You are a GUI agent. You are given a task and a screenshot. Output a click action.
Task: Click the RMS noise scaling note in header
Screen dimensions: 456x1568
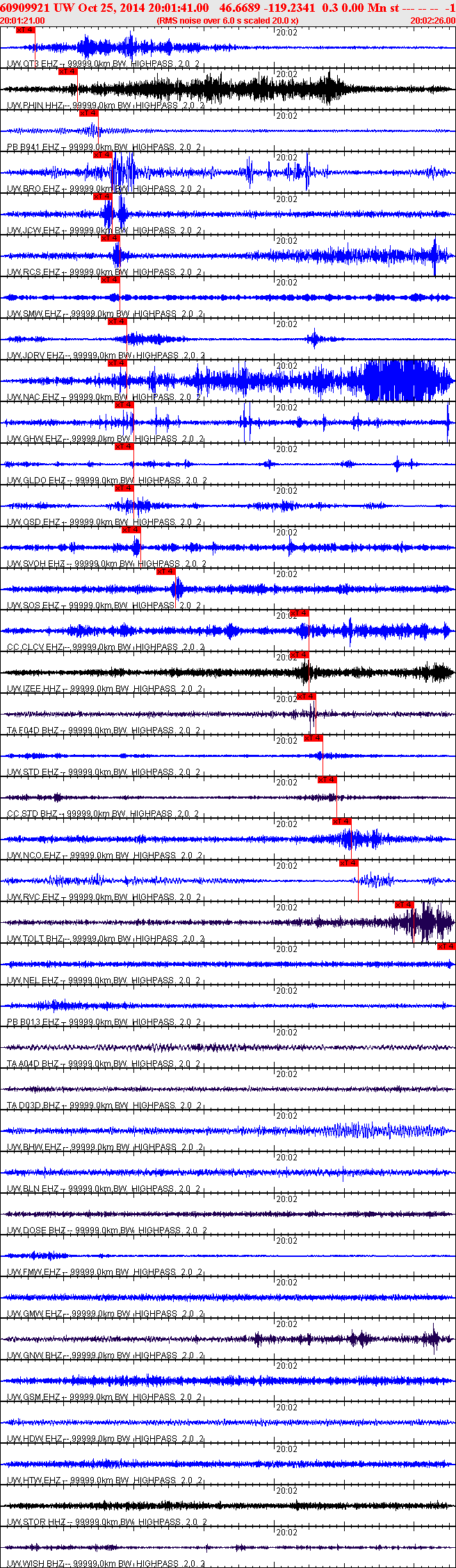click(228, 21)
